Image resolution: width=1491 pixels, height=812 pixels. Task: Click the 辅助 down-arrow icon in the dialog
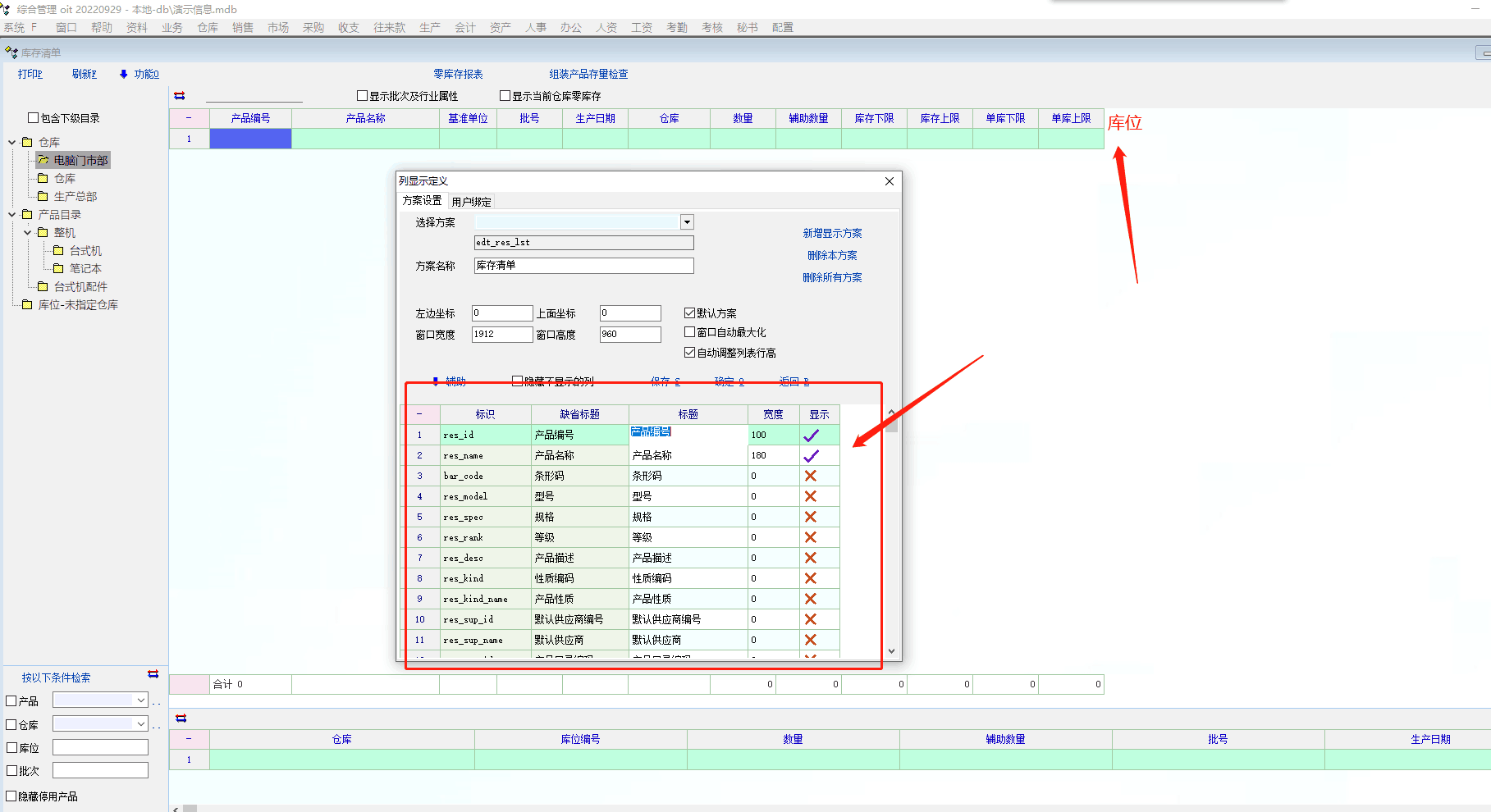pyautogui.click(x=436, y=381)
